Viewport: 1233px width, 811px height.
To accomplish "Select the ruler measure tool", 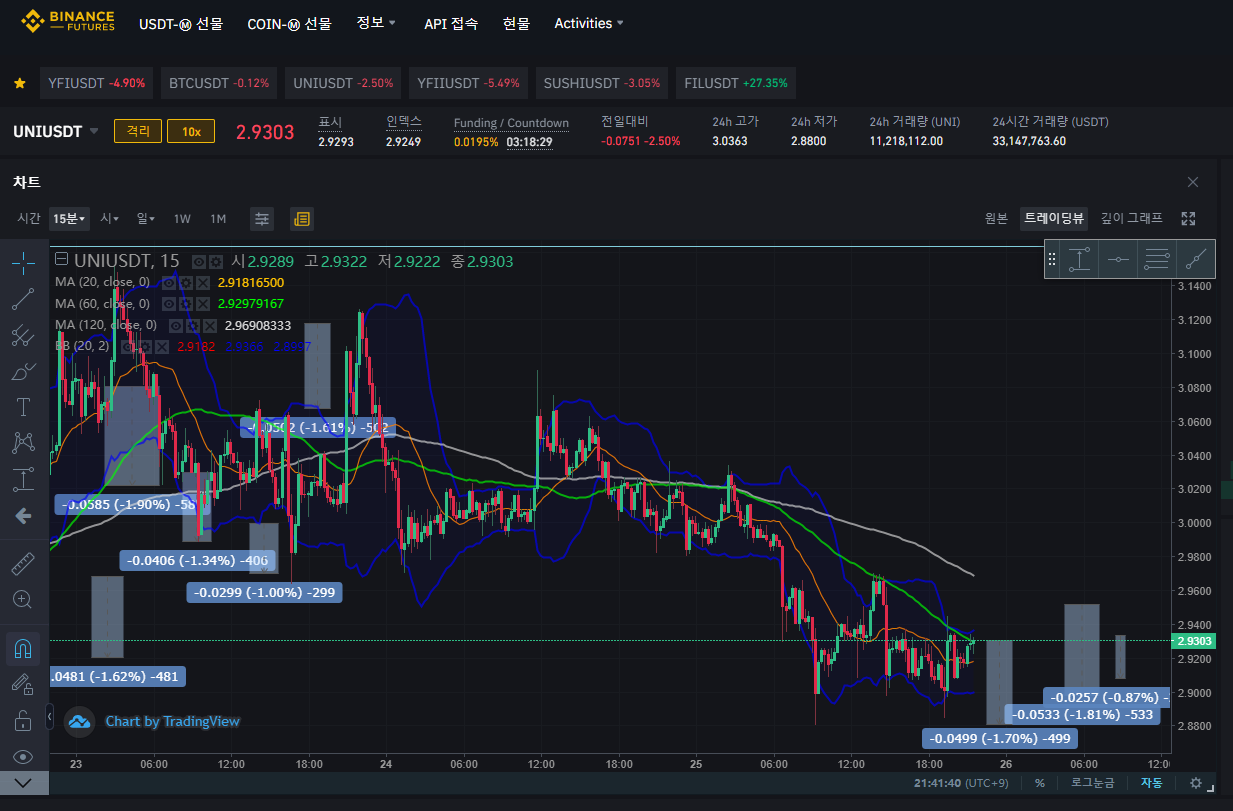I will click(23, 563).
